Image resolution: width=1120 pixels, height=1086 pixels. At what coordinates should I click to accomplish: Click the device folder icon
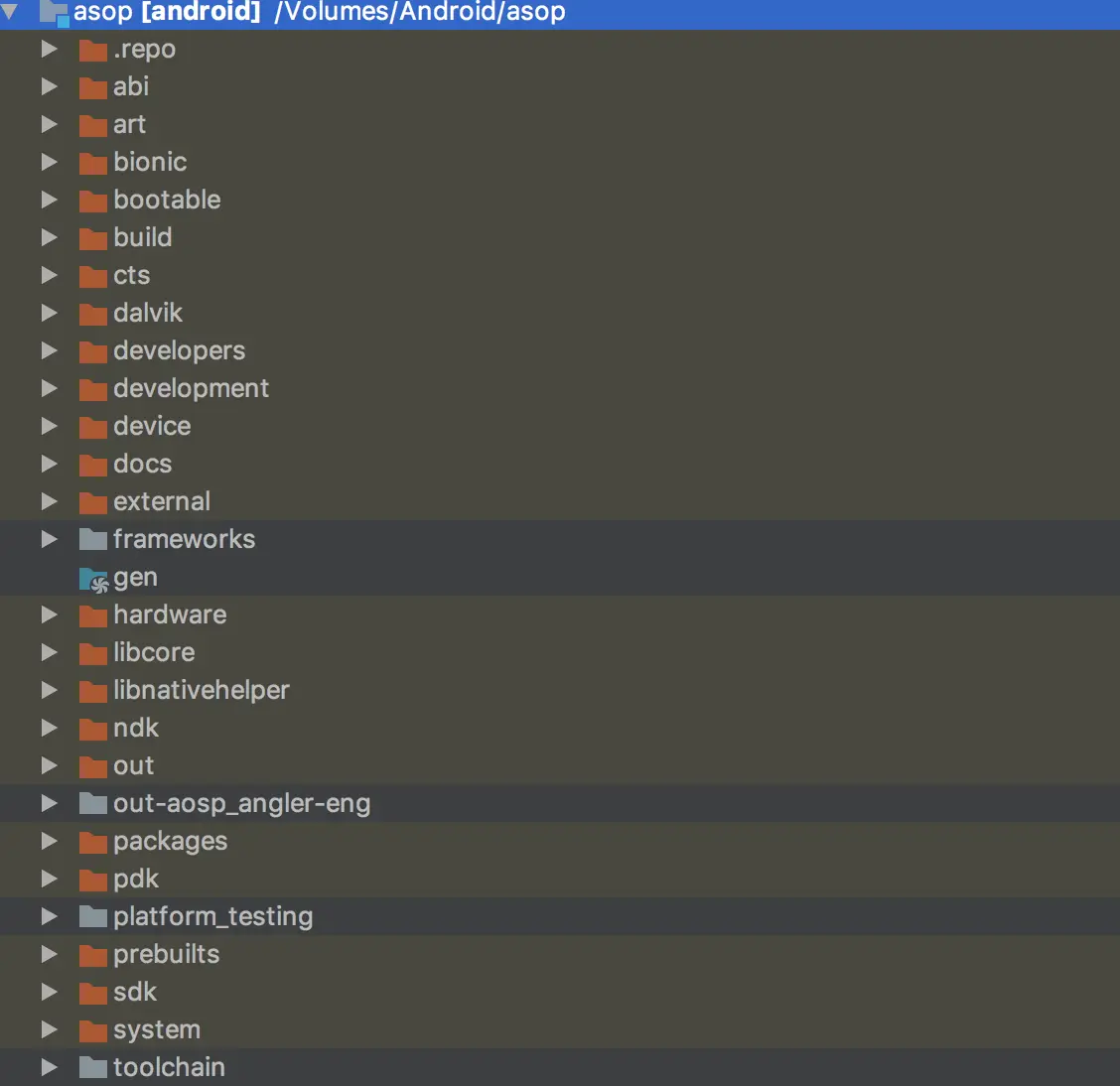coord(93,428)
